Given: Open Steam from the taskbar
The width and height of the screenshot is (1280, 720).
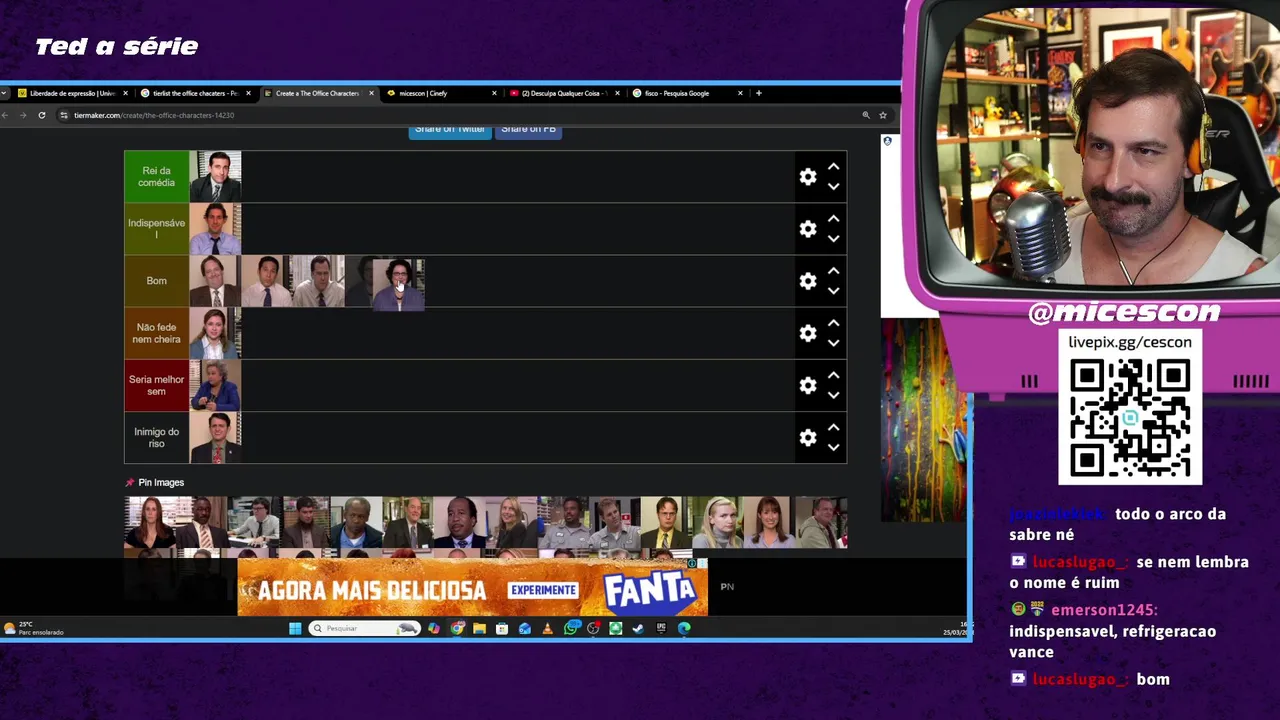Looking at the screenshot, I should (638, 628).
